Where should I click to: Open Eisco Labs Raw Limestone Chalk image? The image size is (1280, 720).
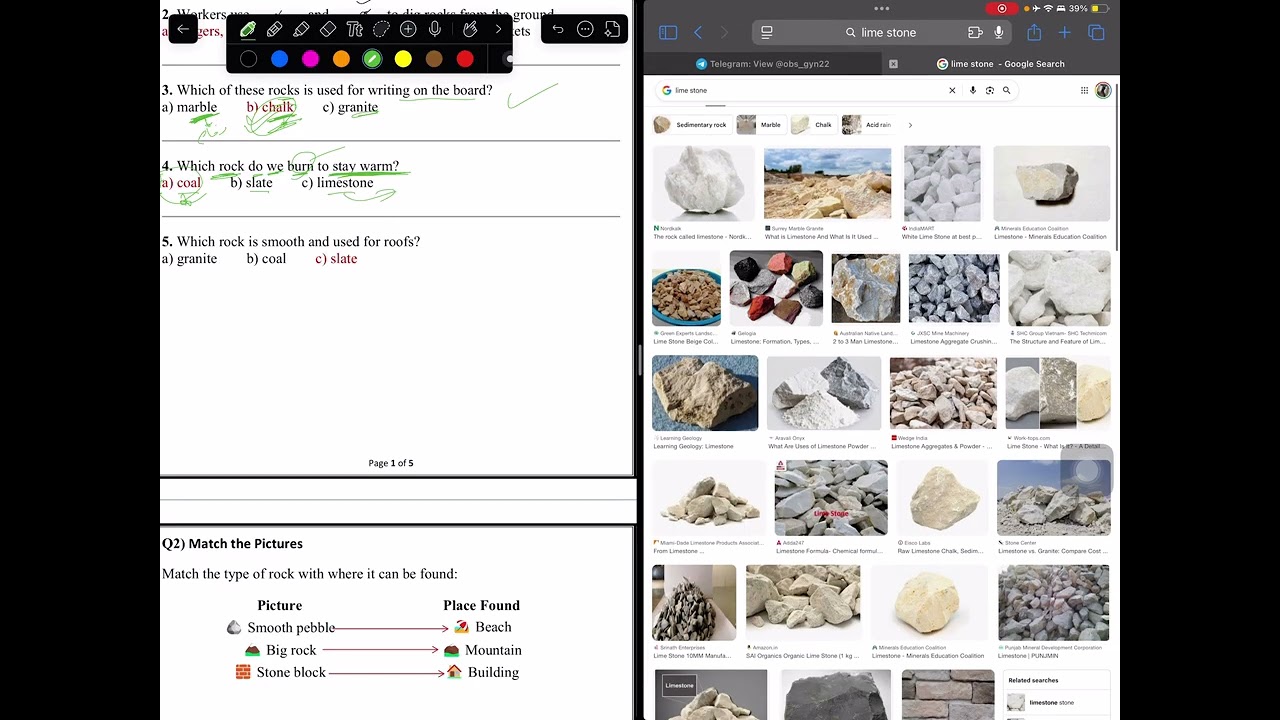(x=942, y=498)
